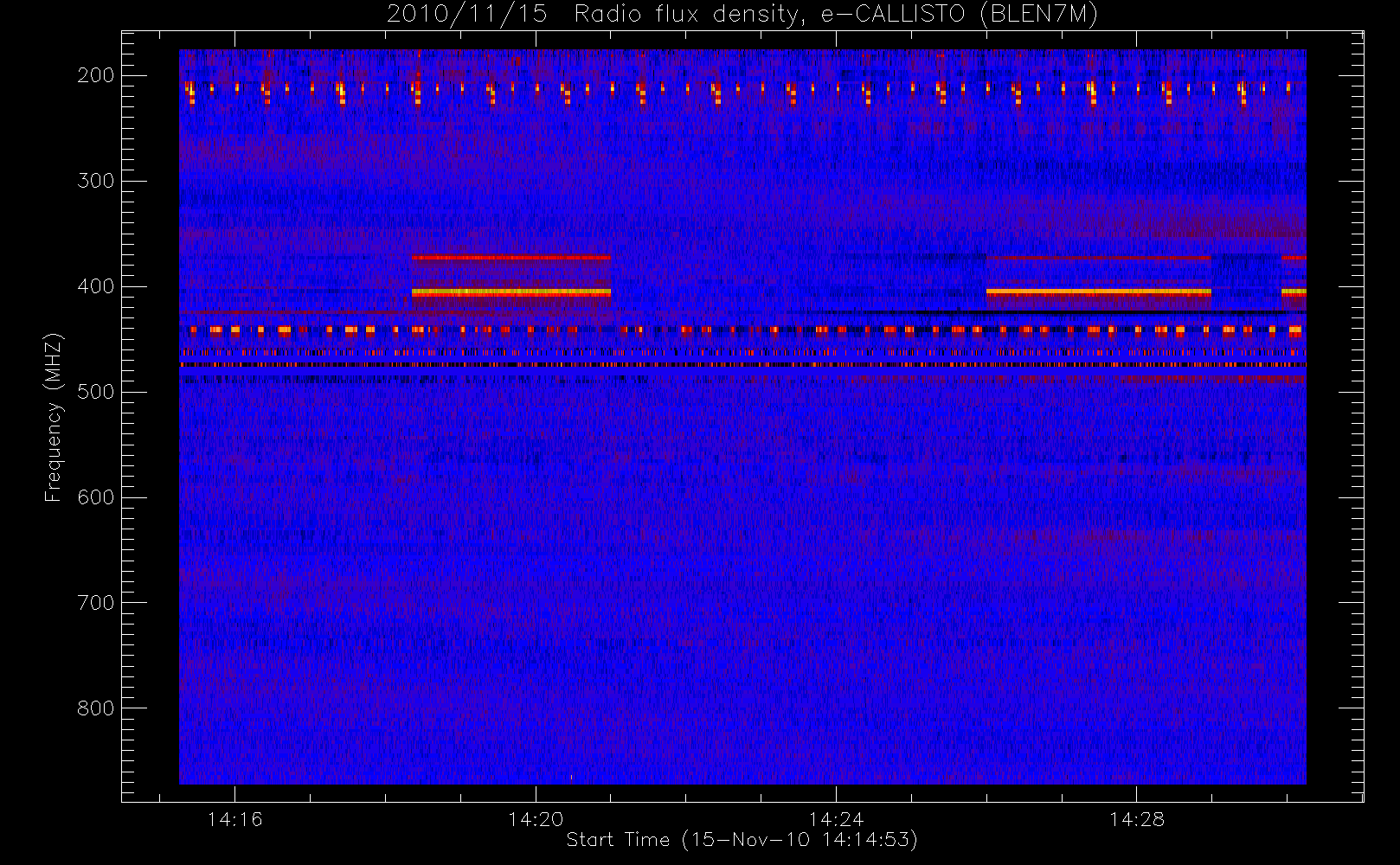Click the "Start Time (15-Nov-10 14:14:53)" axis label

[742, 840]
